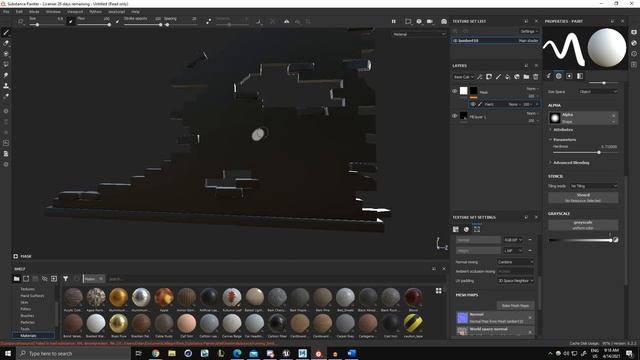Delete the selected layer

(536, 77)
